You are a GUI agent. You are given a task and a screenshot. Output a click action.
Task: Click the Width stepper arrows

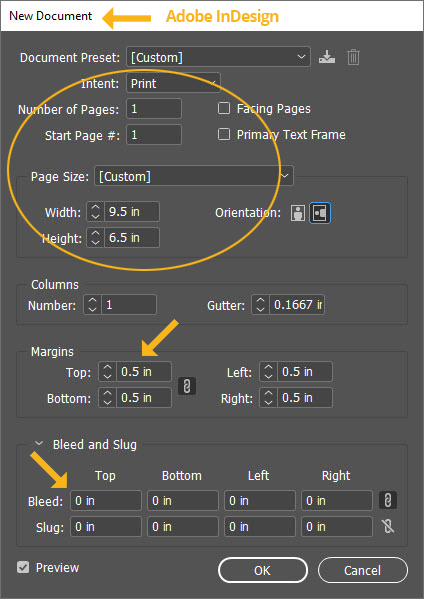[x=95, y=212]
